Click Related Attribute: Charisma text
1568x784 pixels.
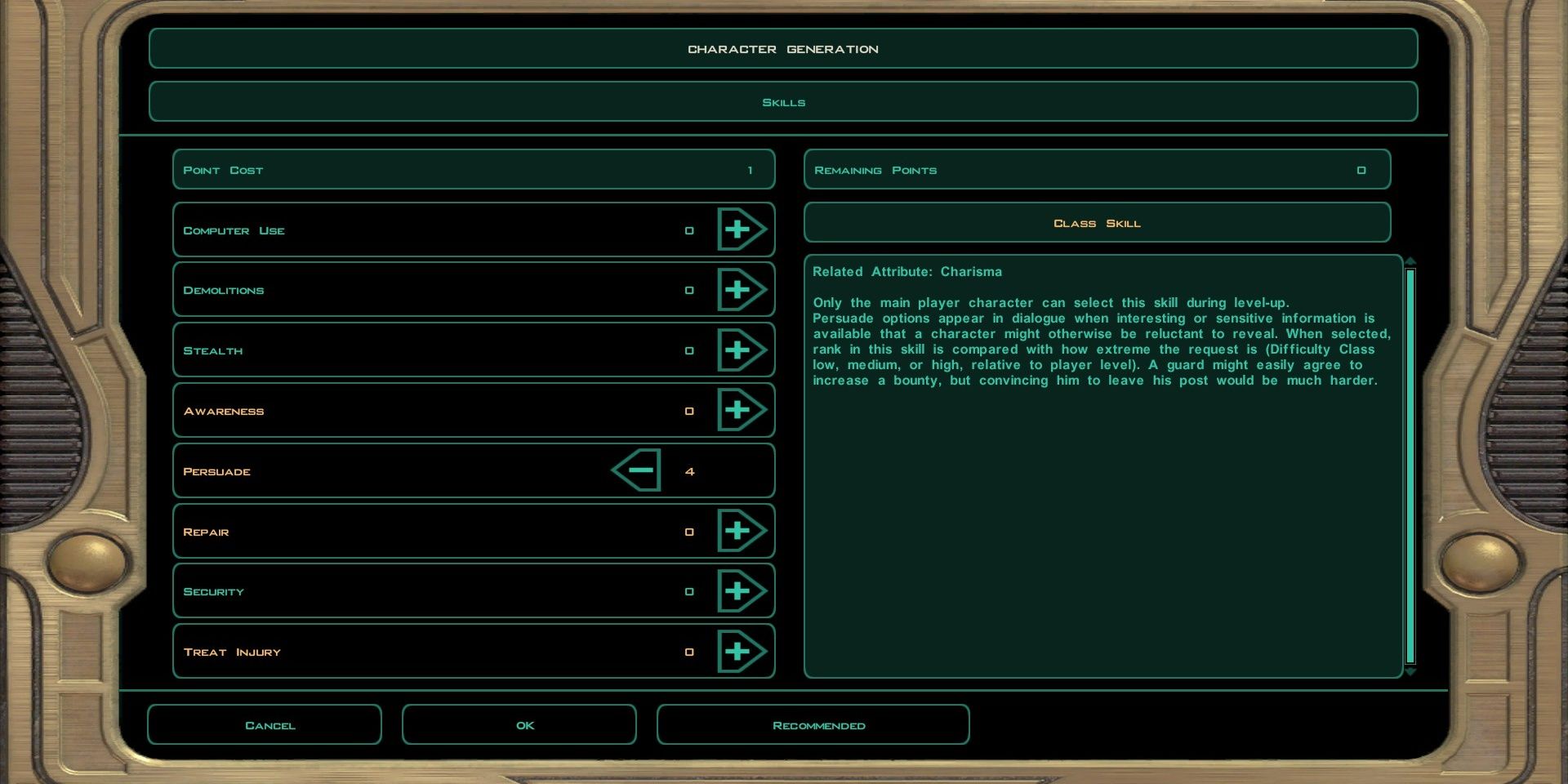[907, 272]
